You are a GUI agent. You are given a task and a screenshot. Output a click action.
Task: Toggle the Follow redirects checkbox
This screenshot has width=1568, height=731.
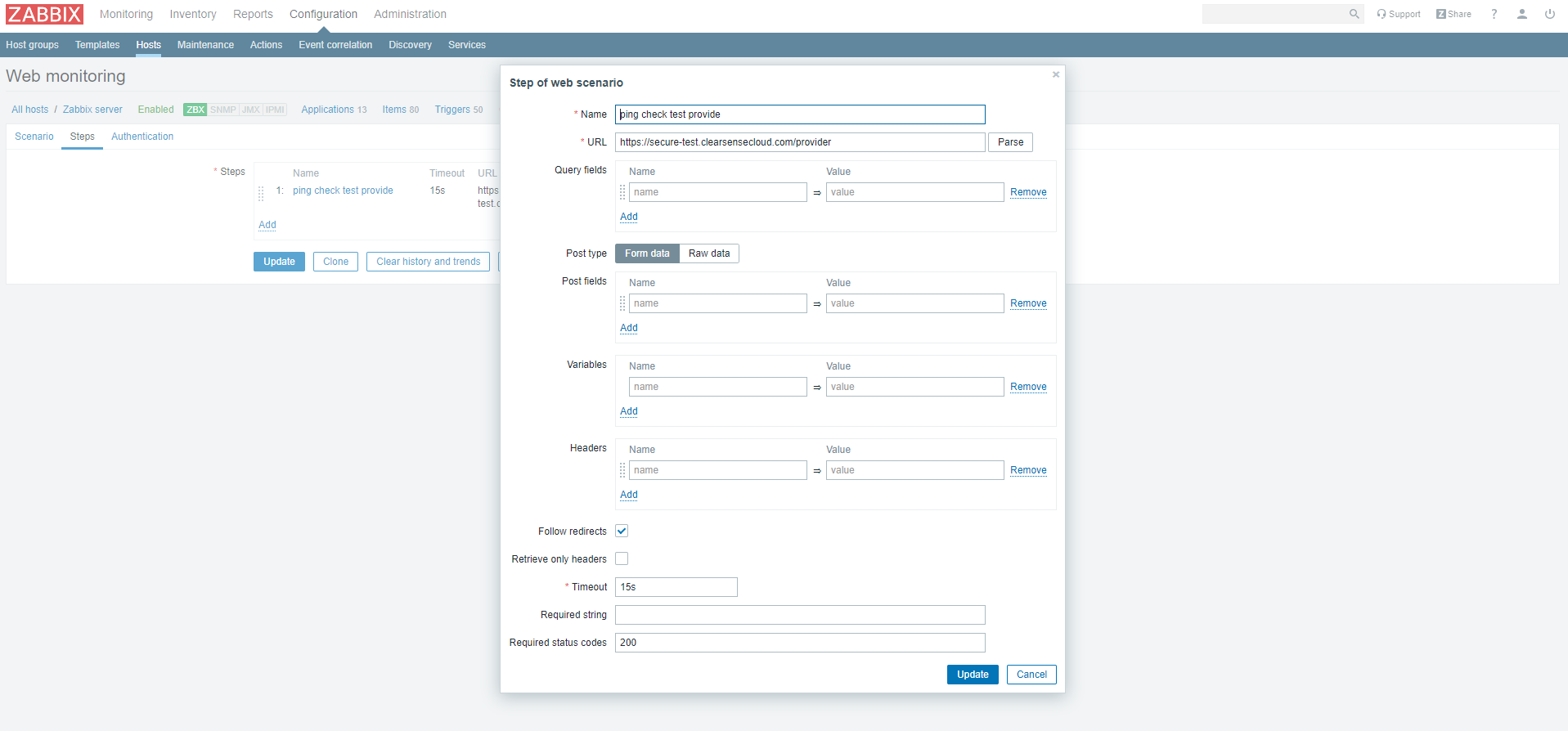pyautogui.click(x=622, y=531)
